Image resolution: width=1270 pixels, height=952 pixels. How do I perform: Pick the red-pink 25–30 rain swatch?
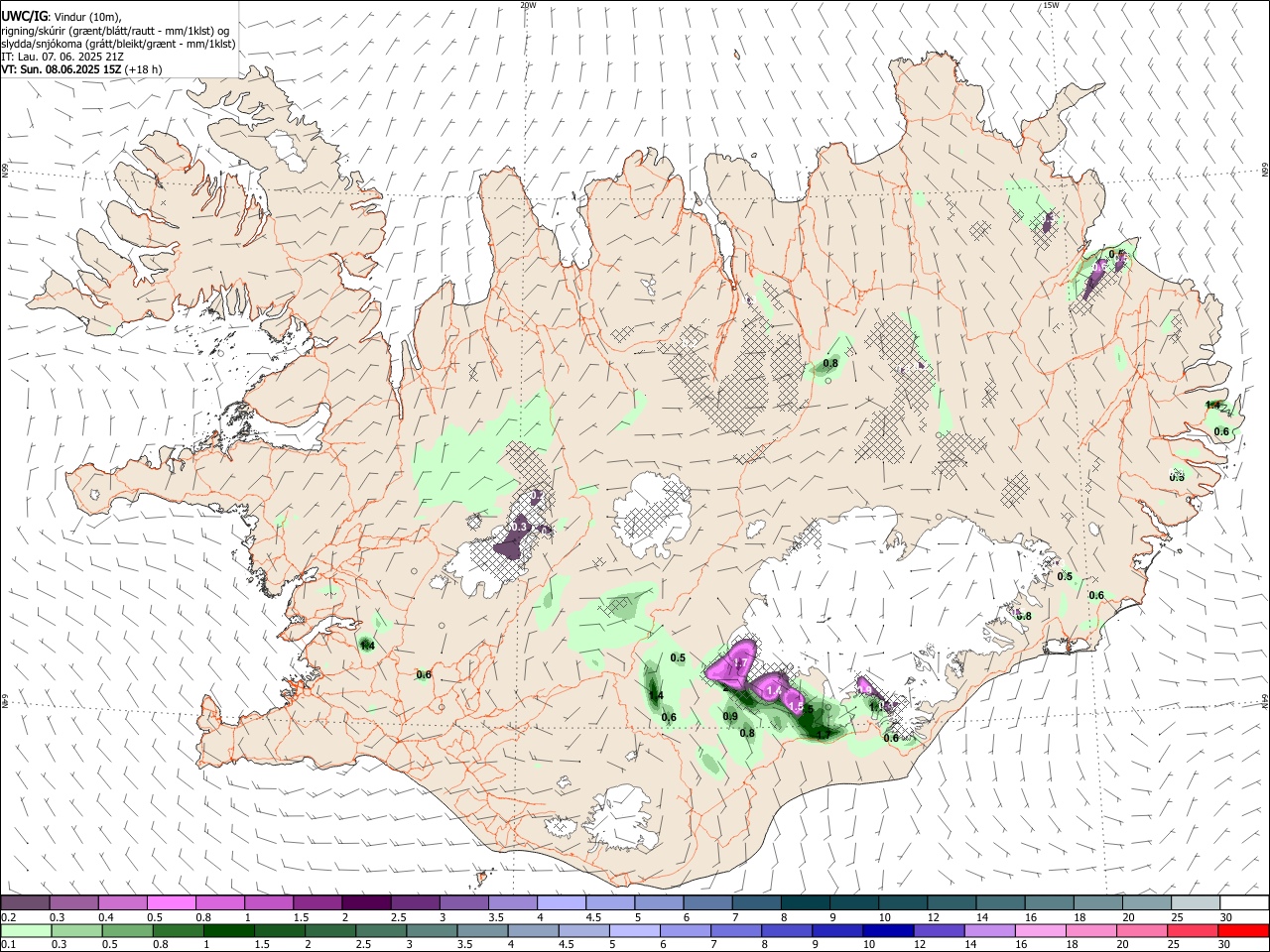click(x=1193, y=930)
